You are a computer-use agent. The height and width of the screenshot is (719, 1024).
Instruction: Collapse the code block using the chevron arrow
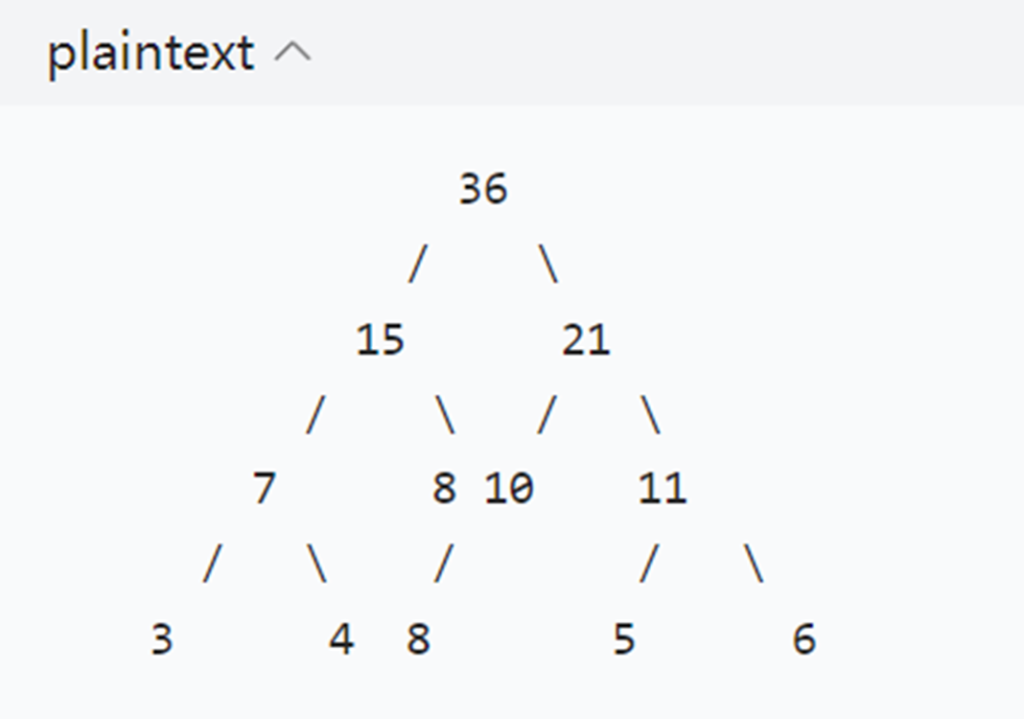point(293,52)
